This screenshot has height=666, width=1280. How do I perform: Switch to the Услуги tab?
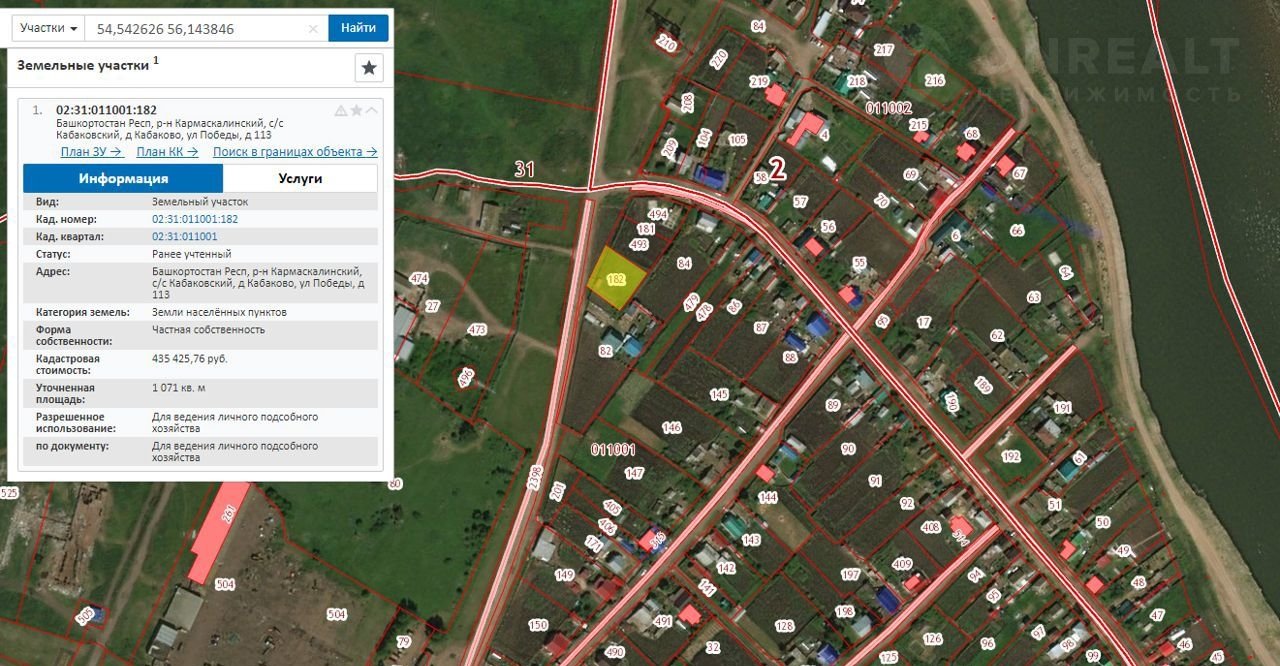(300, 178)
